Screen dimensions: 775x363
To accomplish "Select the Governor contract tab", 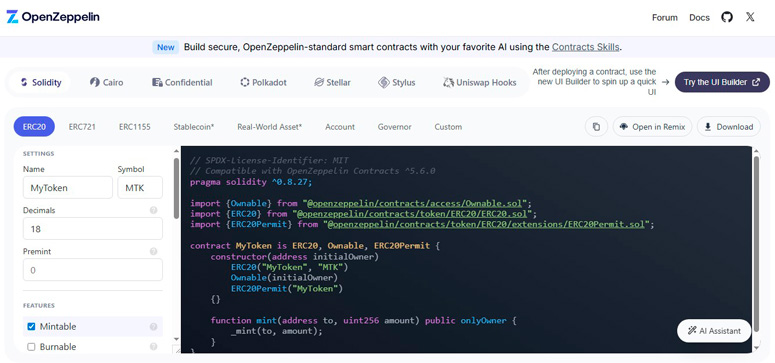I will (x=394, y=127).
